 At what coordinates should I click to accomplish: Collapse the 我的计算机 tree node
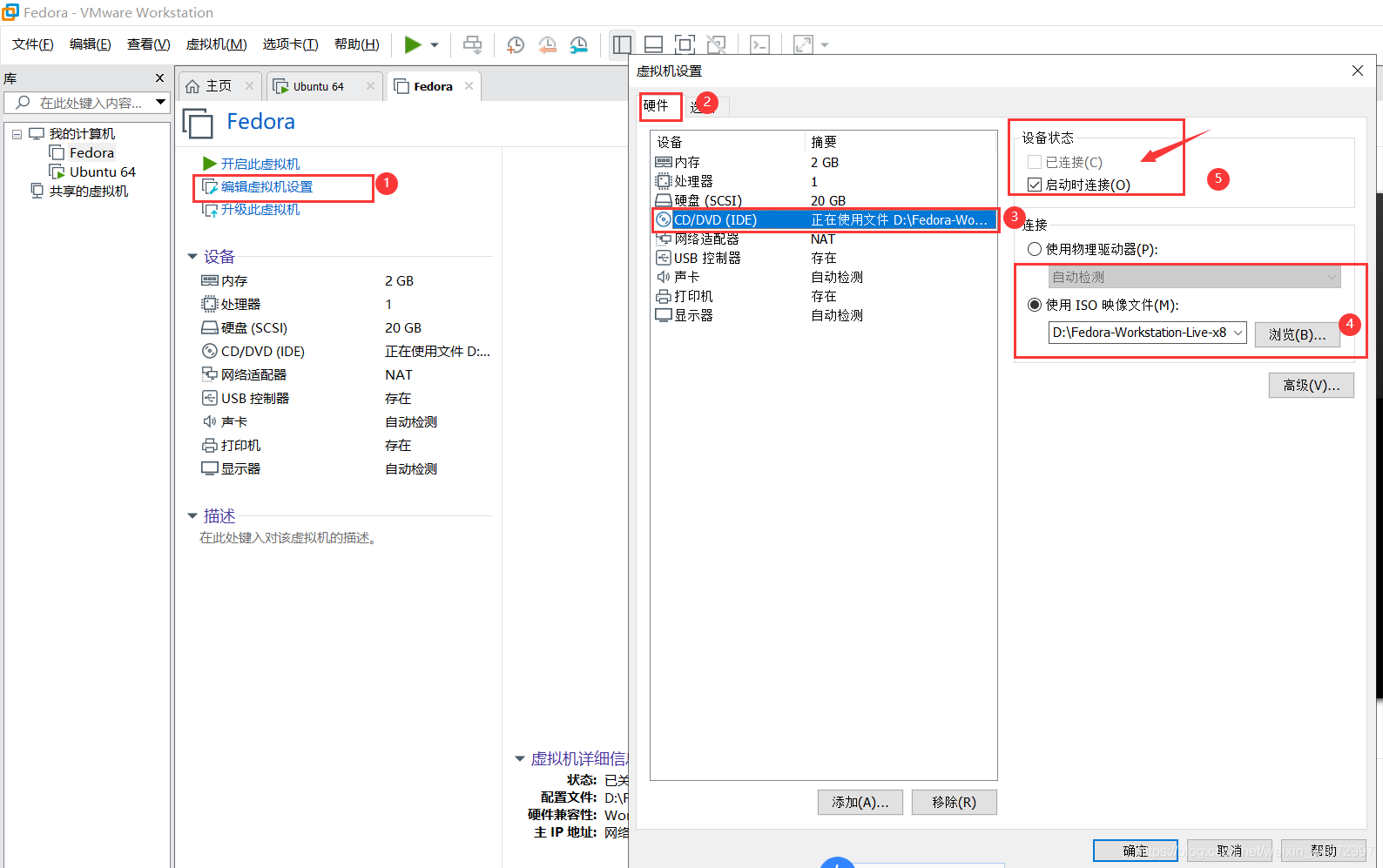(17, 134)
